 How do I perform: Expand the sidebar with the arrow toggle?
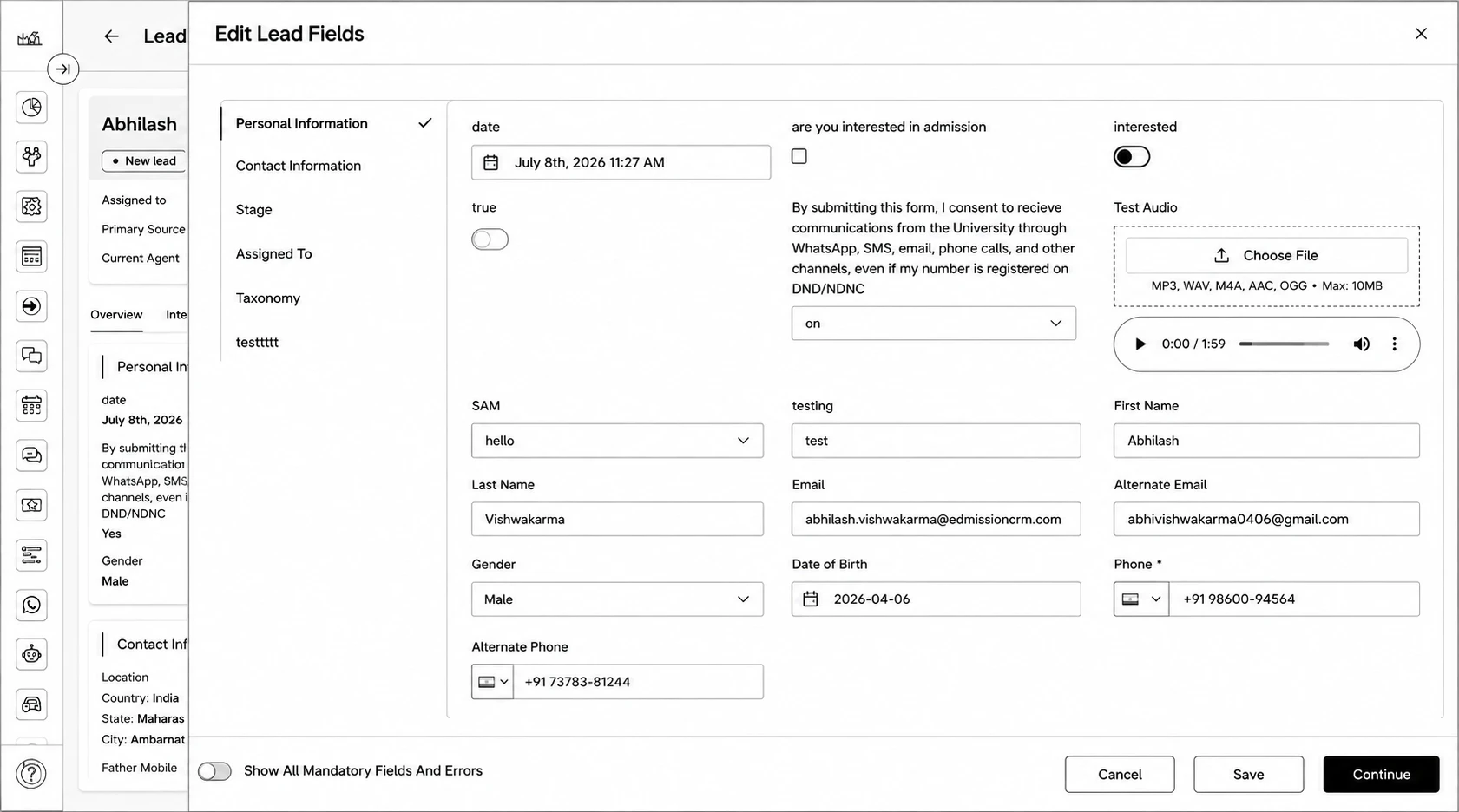pyautogui.click(x=63, y=69)
